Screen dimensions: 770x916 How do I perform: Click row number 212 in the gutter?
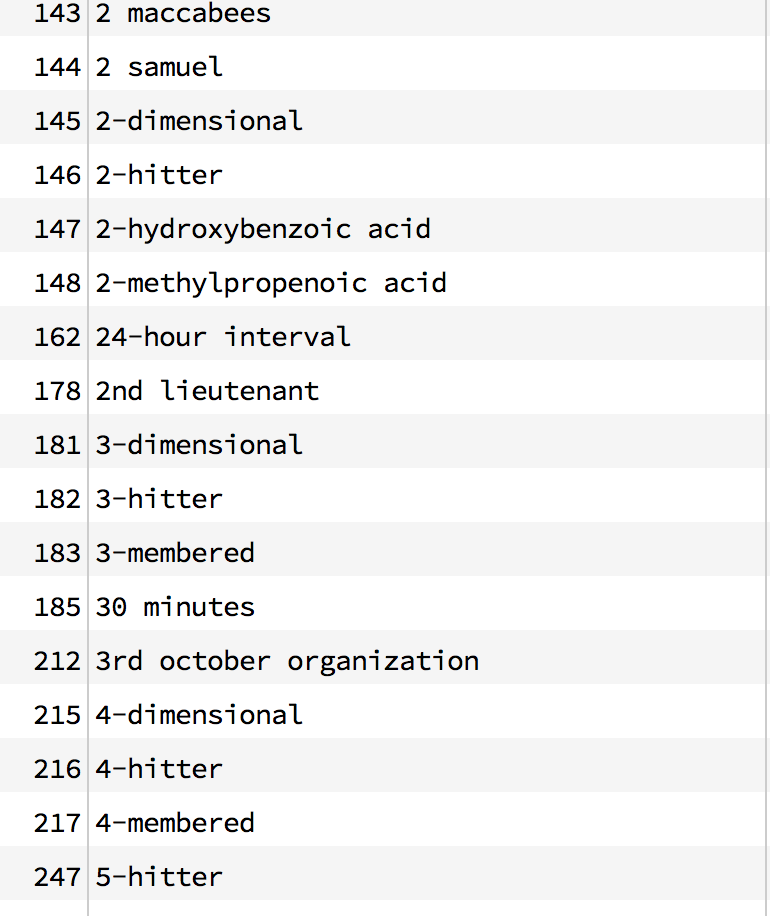[57, 661]
